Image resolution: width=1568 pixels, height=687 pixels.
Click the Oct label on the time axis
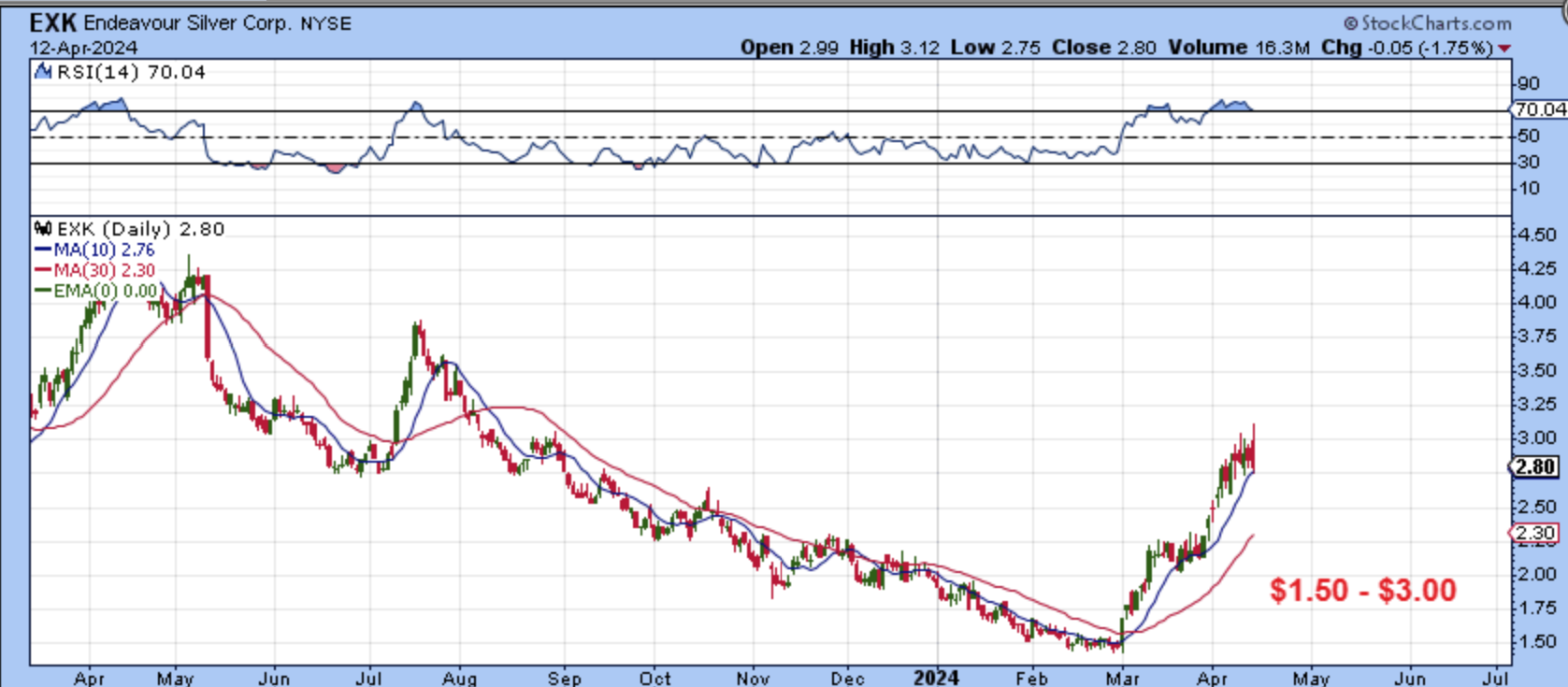[655, 678]
